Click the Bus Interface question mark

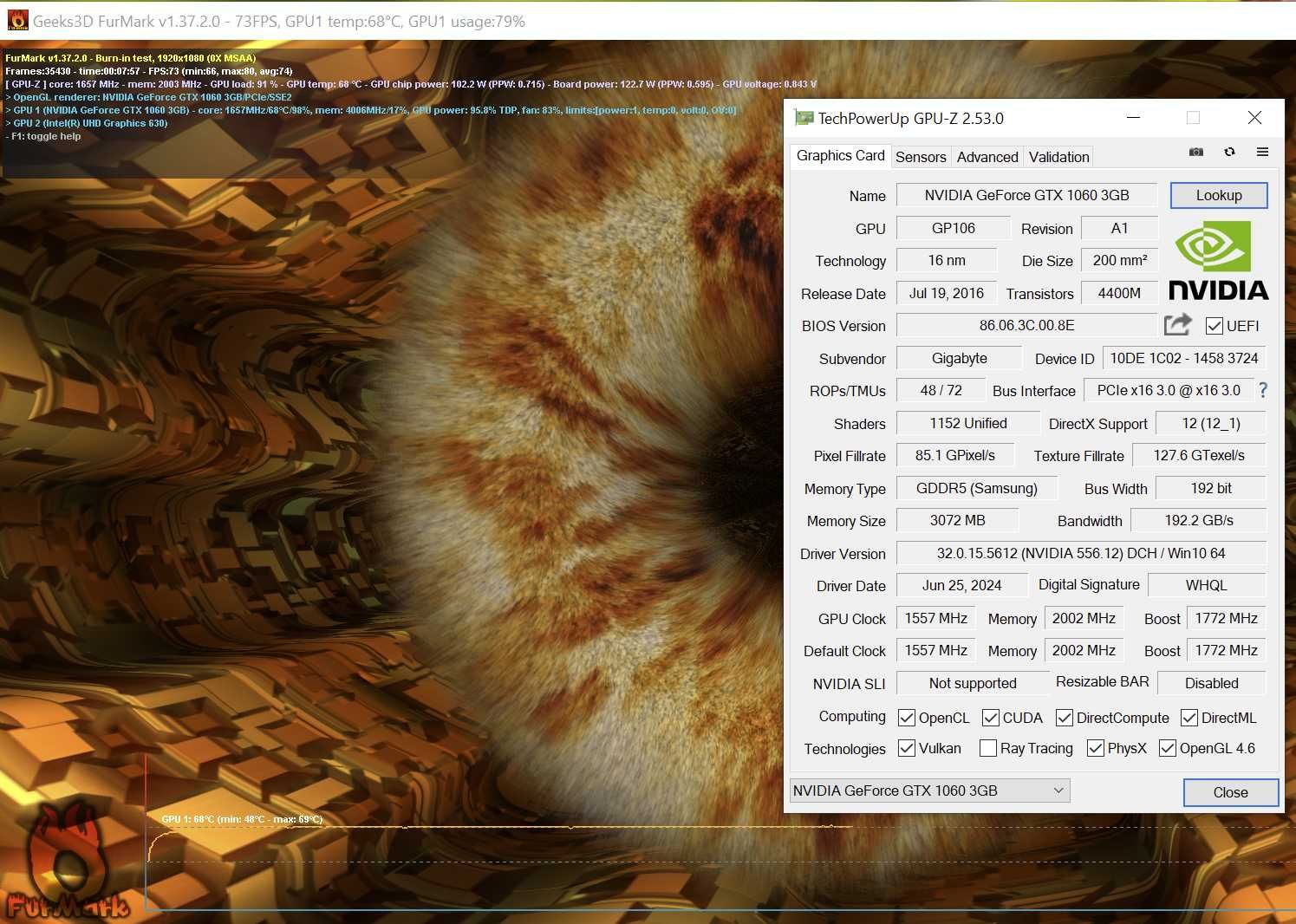(x=1263, y=391)
